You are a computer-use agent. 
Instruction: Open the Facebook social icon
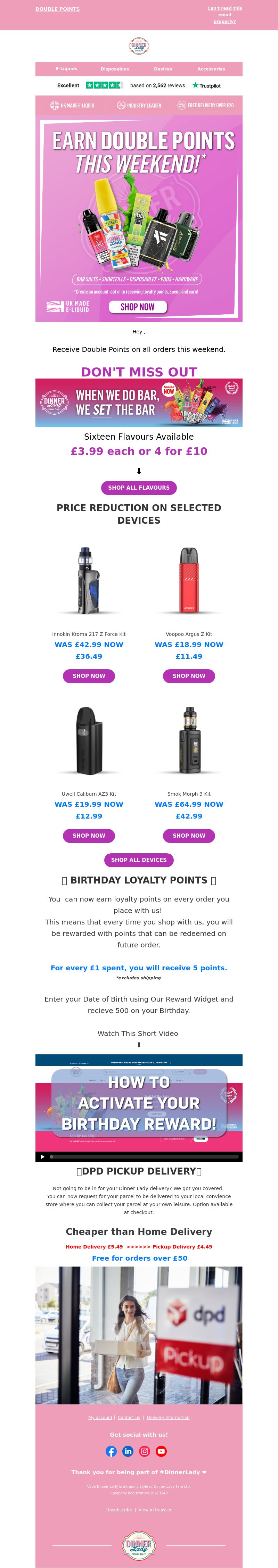(111, 1451)
